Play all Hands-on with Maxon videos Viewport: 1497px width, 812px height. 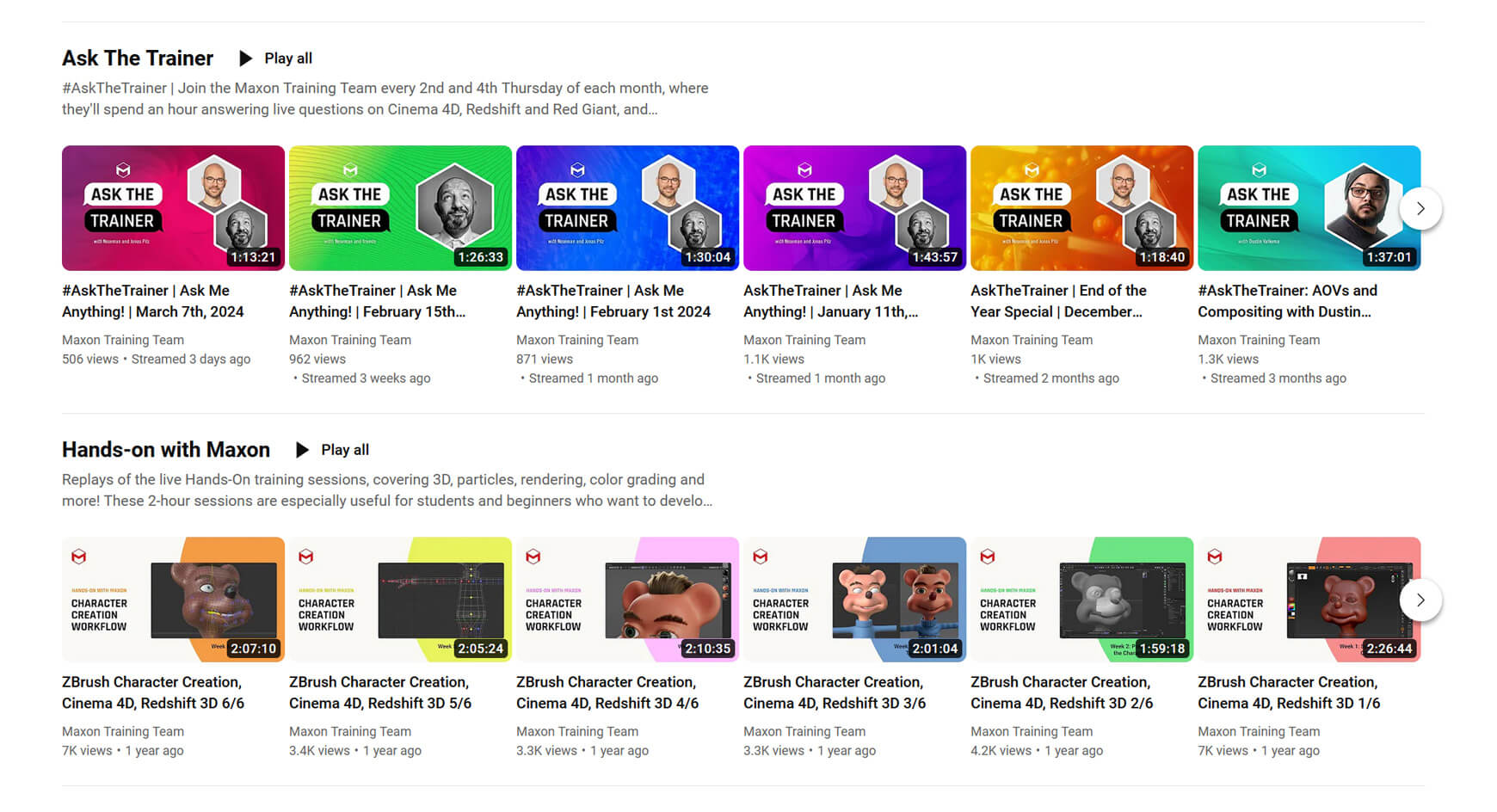332,450
